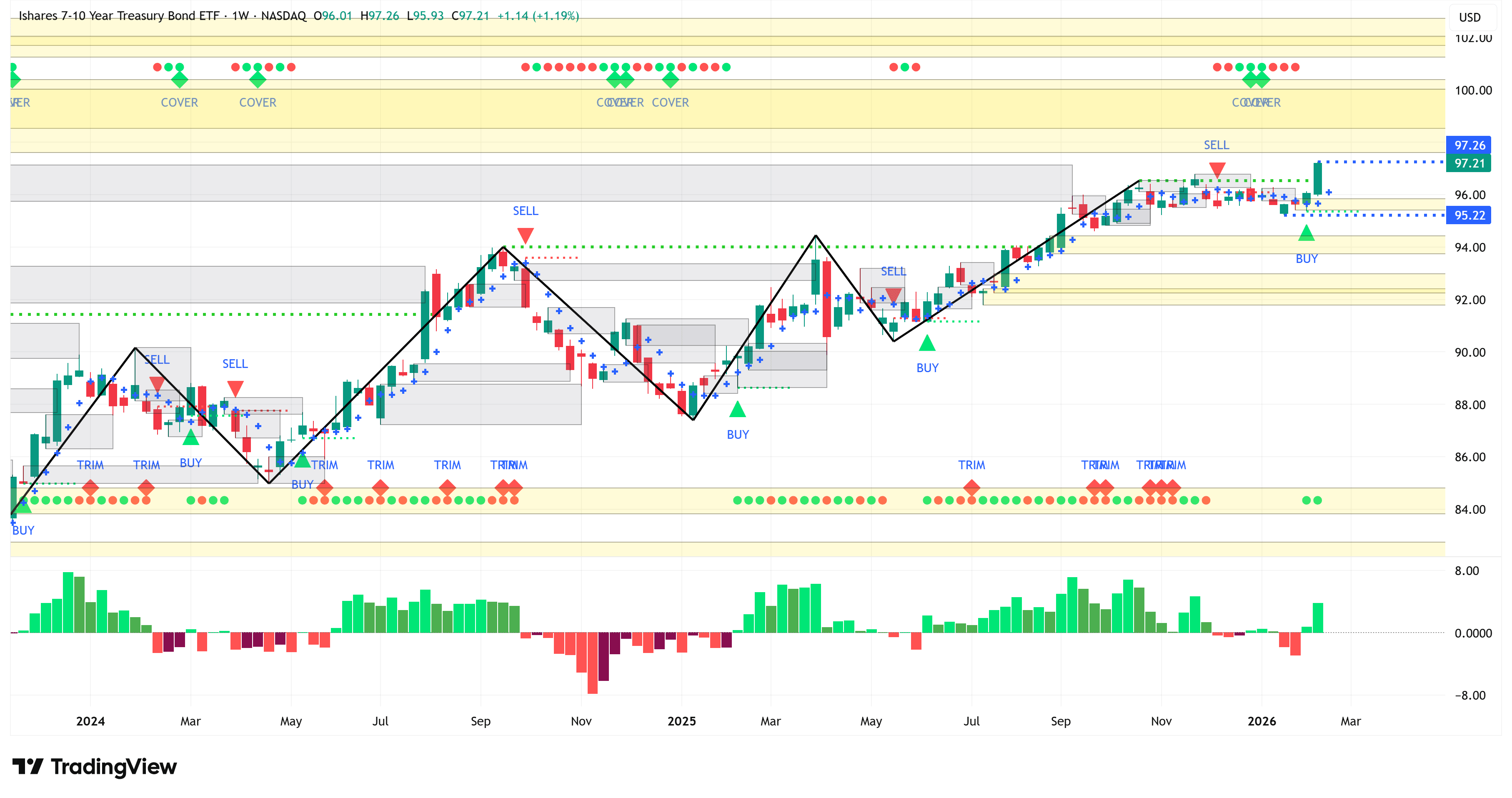Click the TradingView logo

point(94,767)
